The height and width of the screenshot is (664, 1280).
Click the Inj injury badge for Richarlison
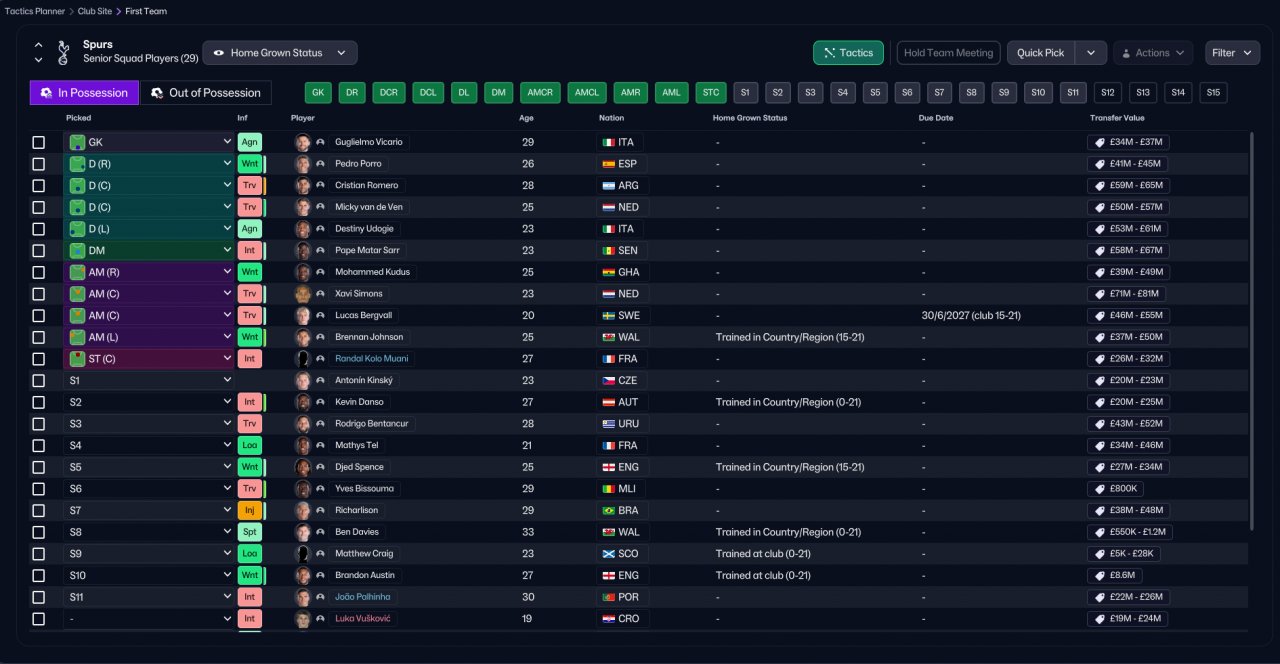click(250, 511)
